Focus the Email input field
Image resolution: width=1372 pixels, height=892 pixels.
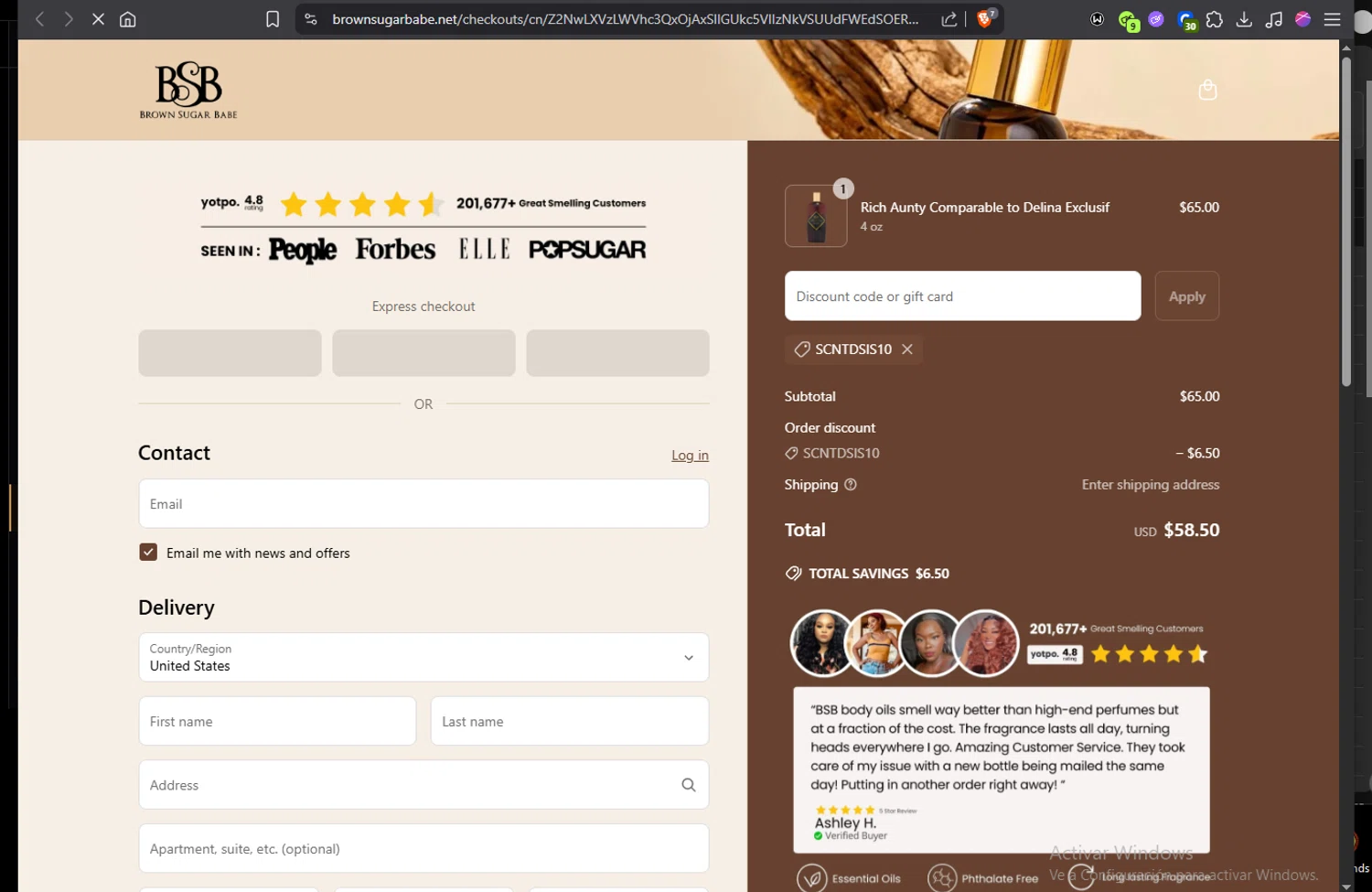(423, 504)
